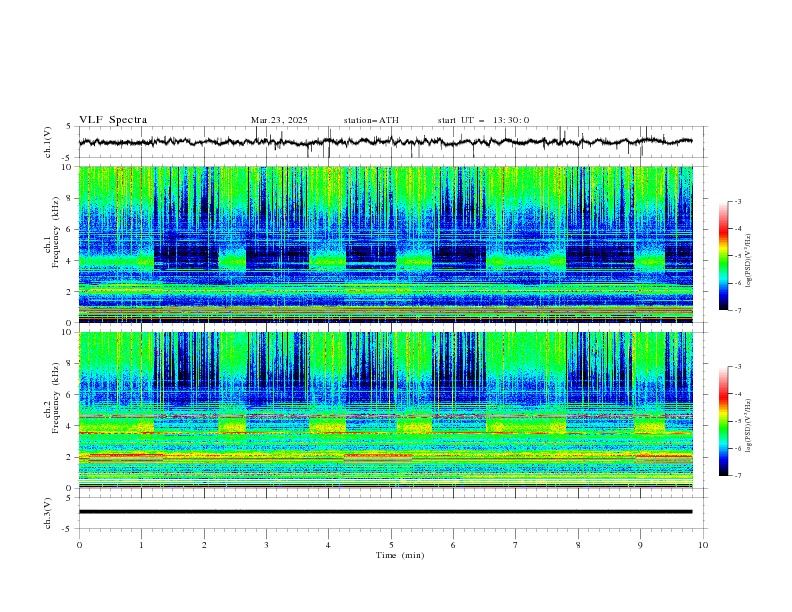The width and height of the screenshot is (792, 612).
Task: Click the "-3" tick on the ch.1 colorbar
Action: 738,201
